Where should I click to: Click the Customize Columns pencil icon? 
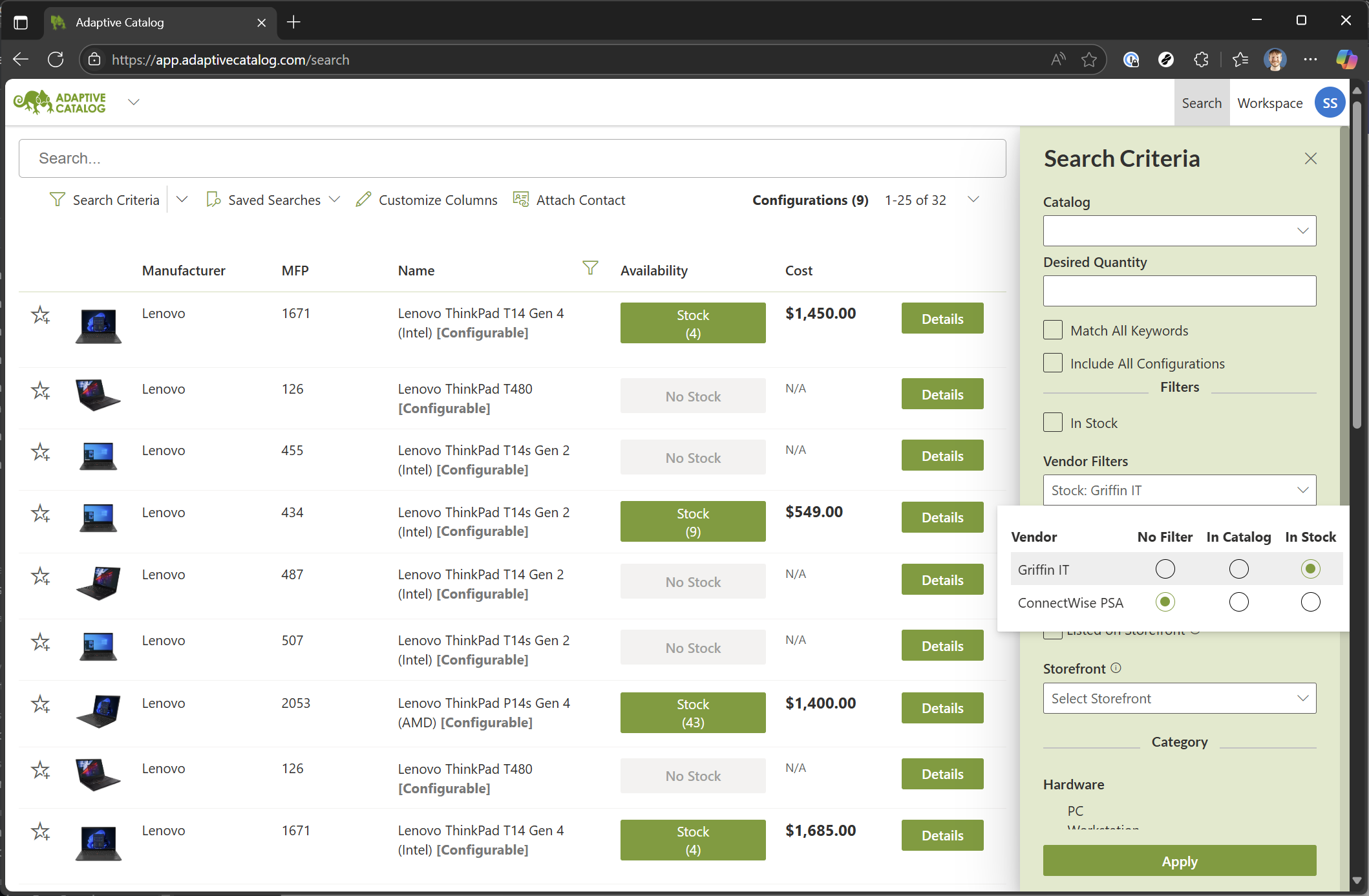(x=363, y=200)
